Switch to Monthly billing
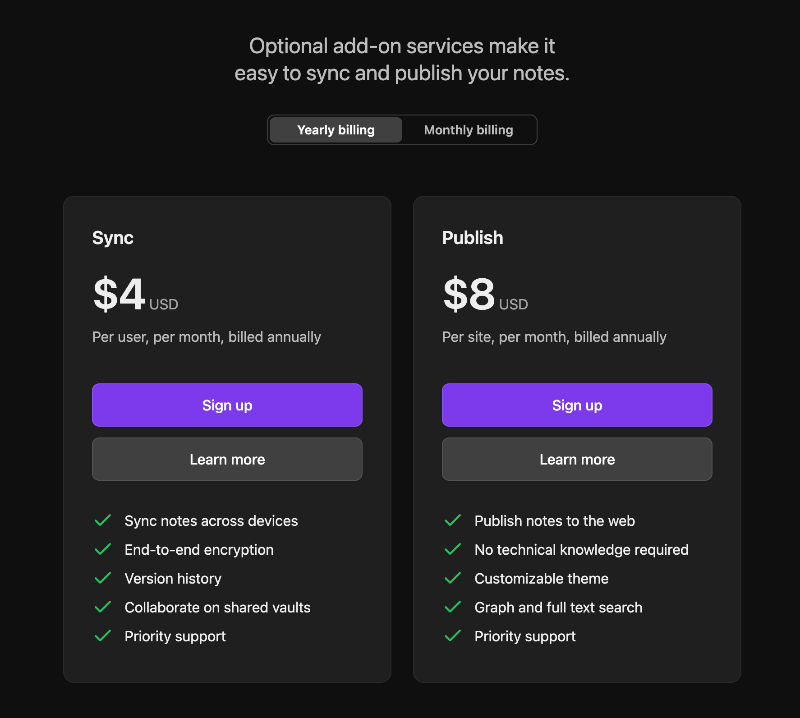Image resolution: width=800 pixels, height=718 pixels. click(468, 130)
